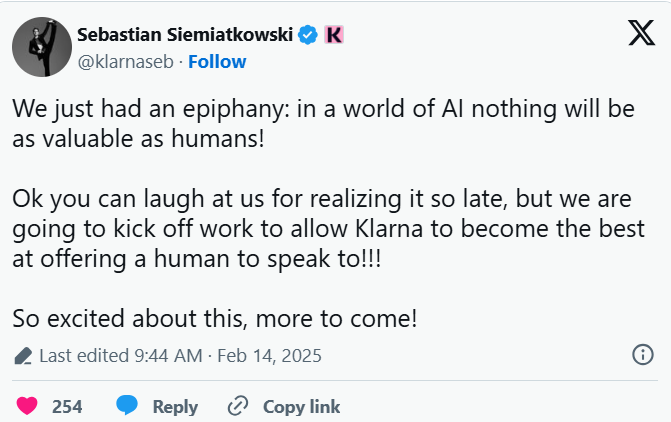The height and width of the screenshot is (422, 671).
Task: Click the blue reply speech bubble icon
Action: (x=127, y=406)
